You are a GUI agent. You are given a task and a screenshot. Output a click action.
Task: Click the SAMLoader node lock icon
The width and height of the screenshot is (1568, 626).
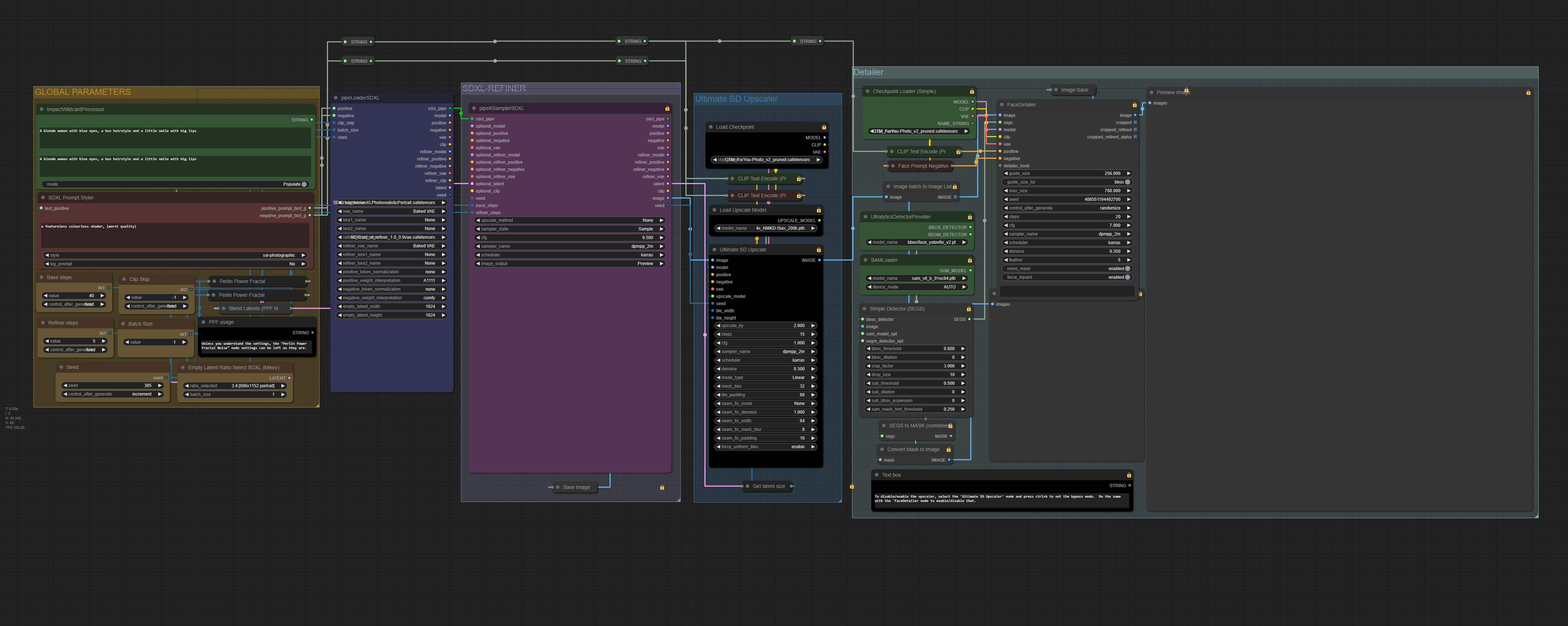pyautogui.click(x=970, y=260)
